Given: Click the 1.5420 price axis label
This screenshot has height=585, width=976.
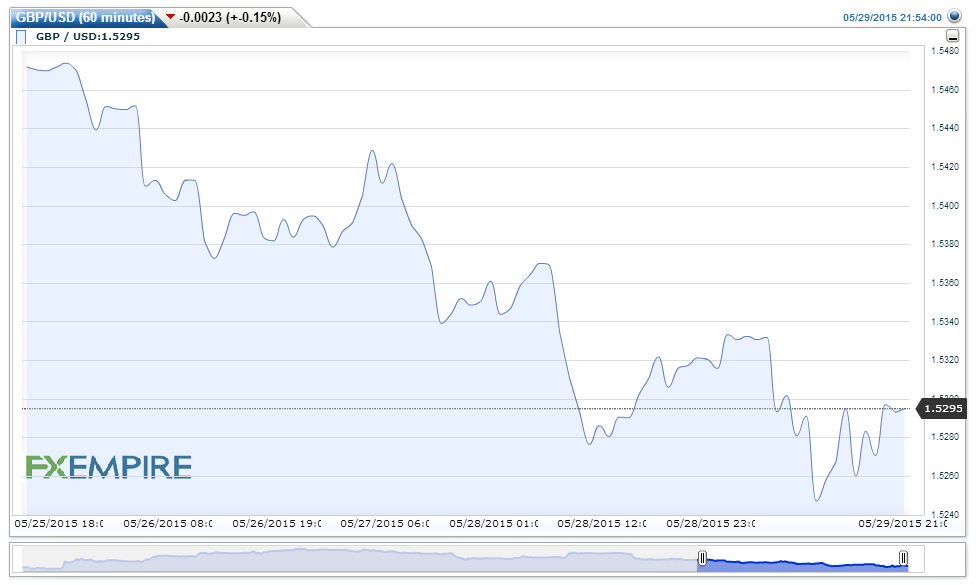Looking at the screenshot, I should [945, 167].
